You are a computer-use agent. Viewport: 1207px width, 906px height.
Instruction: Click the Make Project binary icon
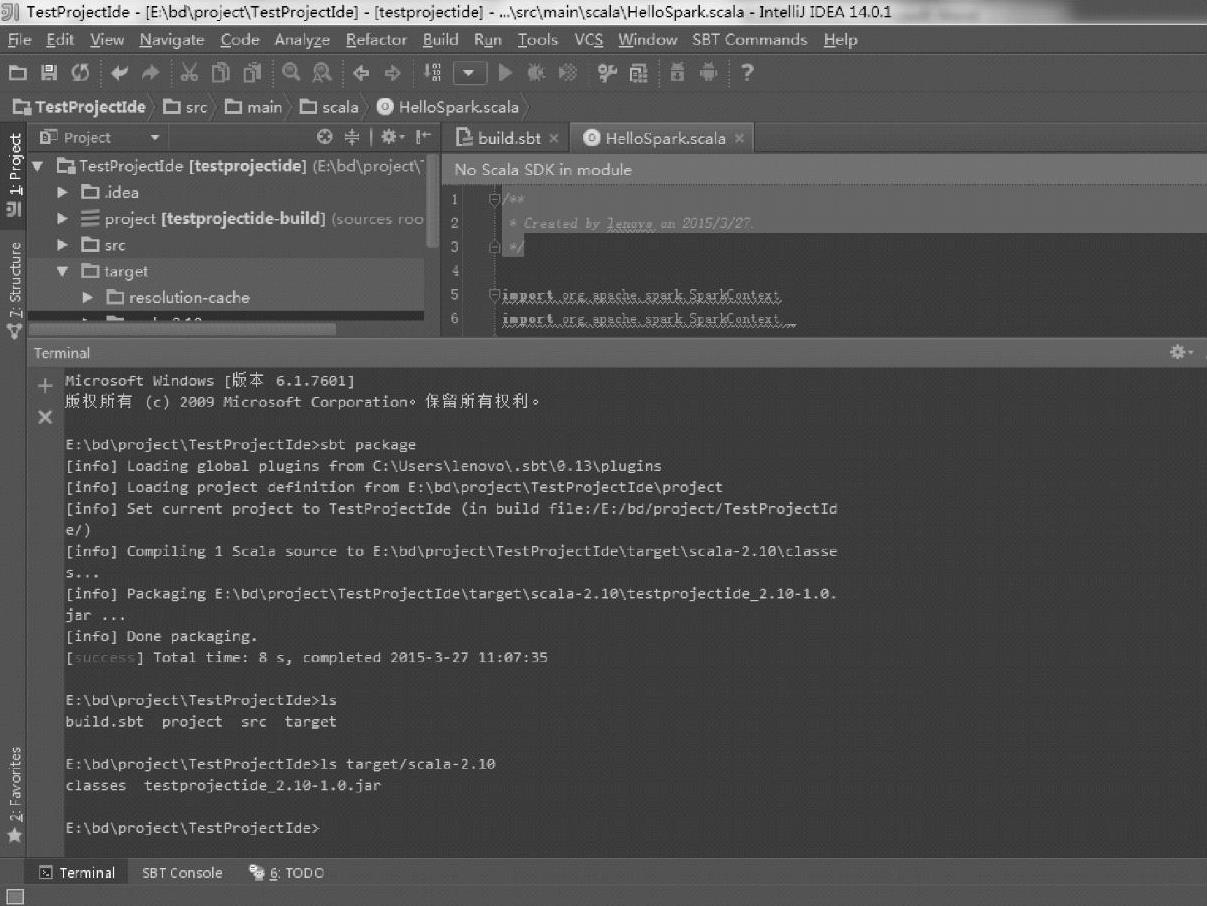(x=432, y=73)
